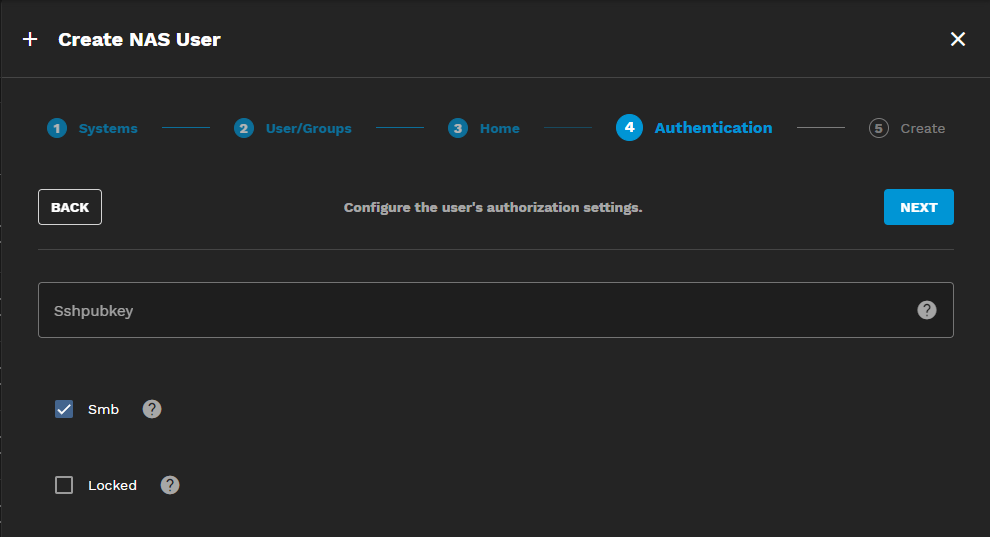Click the step 2 number circle
The height and width of the screenshot is (537, 990).
(x=244, y=128)
